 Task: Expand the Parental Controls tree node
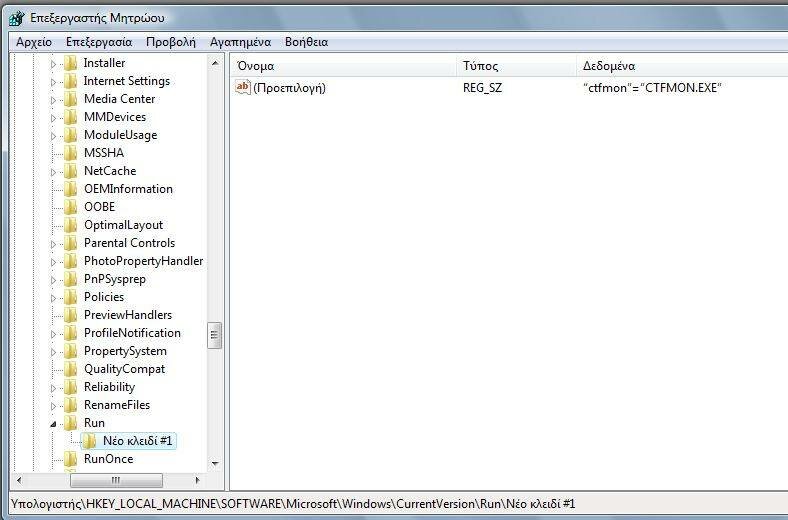(x=53, y=244)
